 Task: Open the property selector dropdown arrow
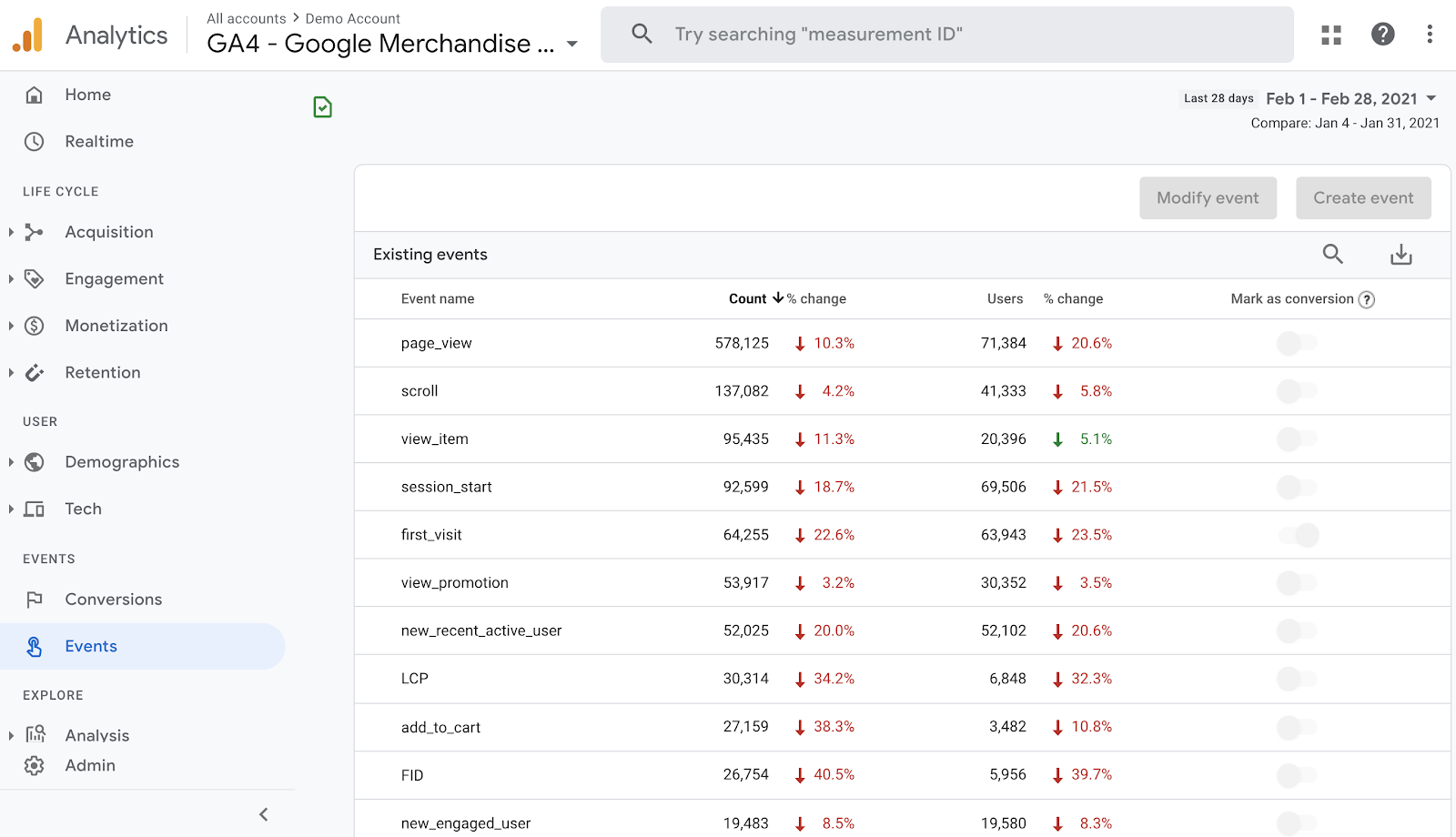[572, 44]
